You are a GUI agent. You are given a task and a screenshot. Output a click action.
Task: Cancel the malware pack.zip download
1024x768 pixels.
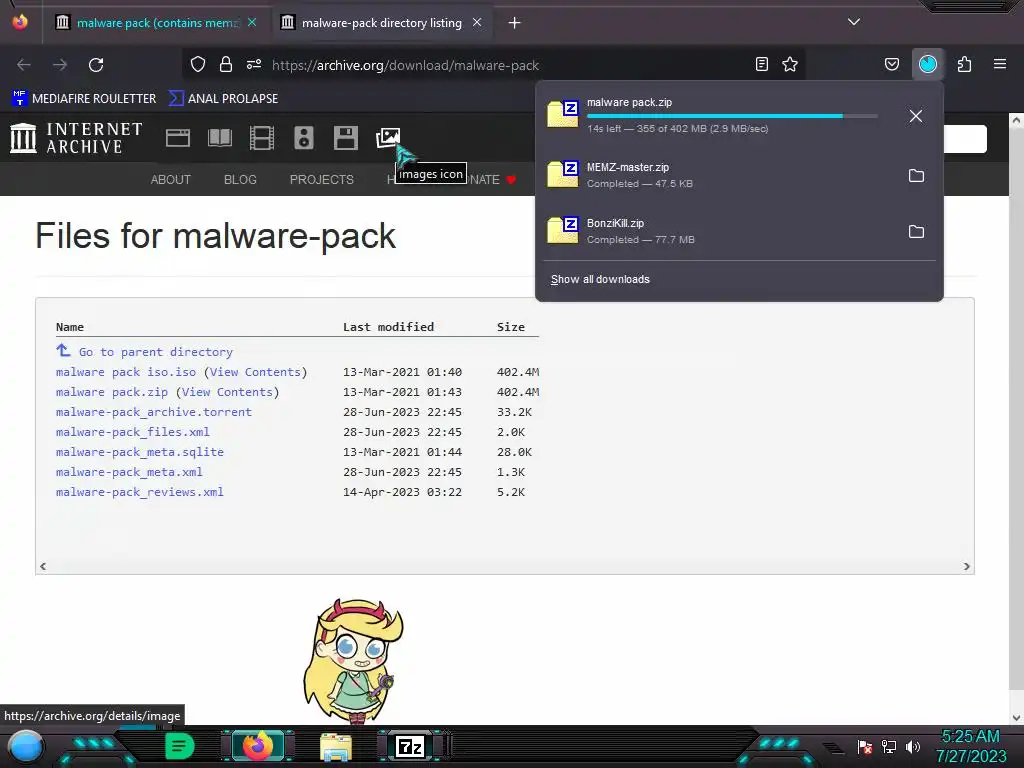coord(916,116)
